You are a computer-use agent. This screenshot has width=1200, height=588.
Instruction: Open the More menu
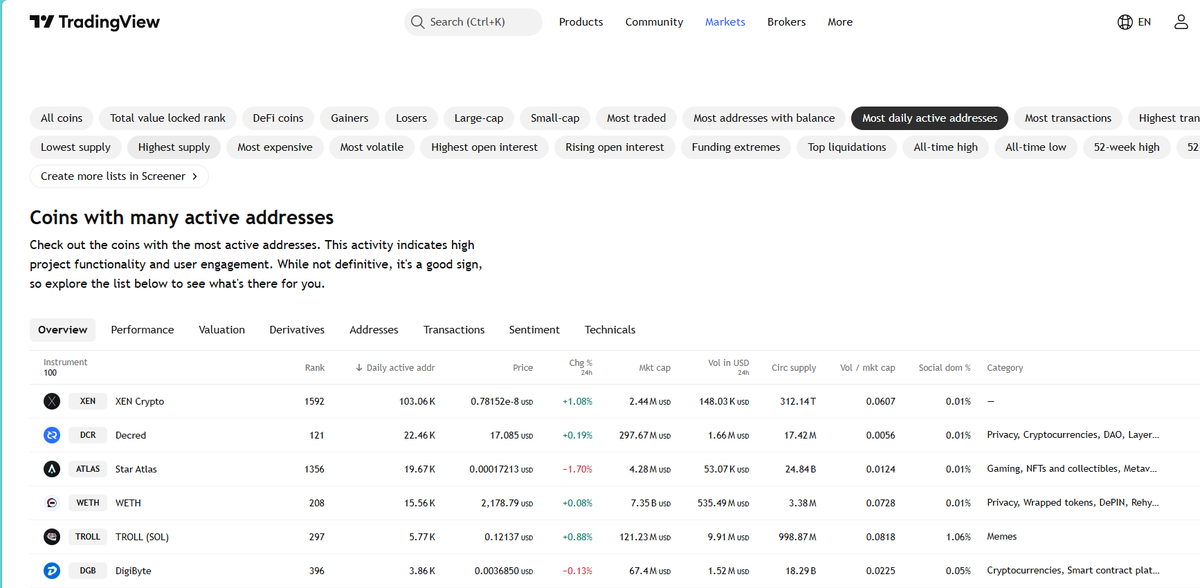pos(840,22)
